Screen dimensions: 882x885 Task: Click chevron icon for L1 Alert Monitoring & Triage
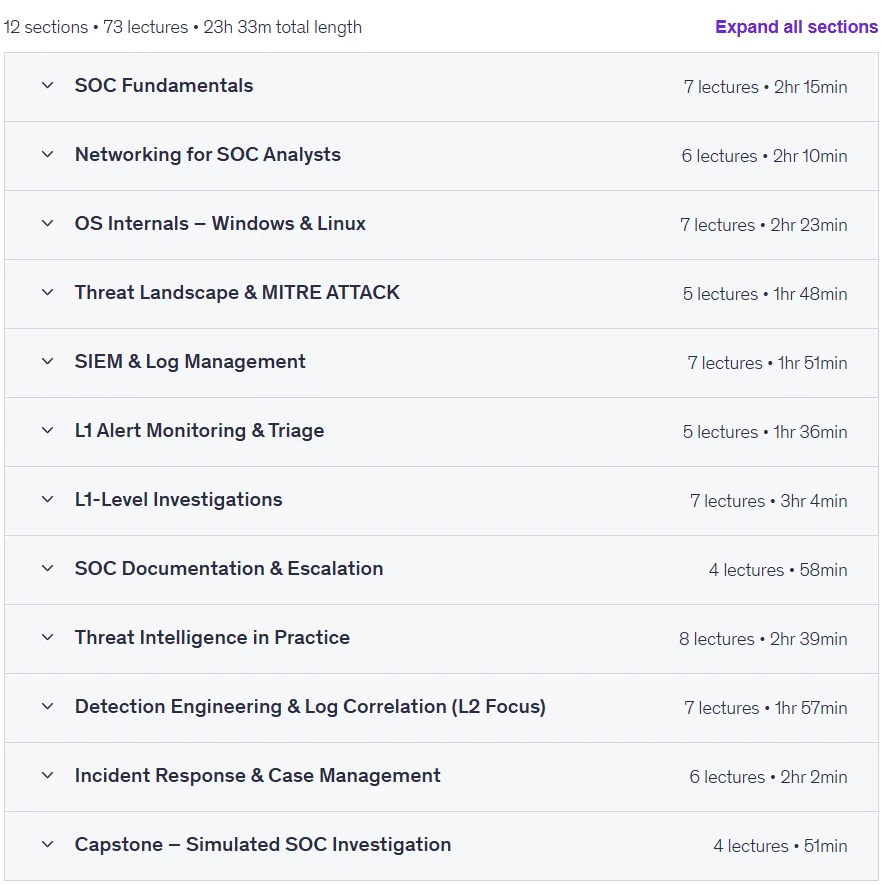(x=47, y=431)
